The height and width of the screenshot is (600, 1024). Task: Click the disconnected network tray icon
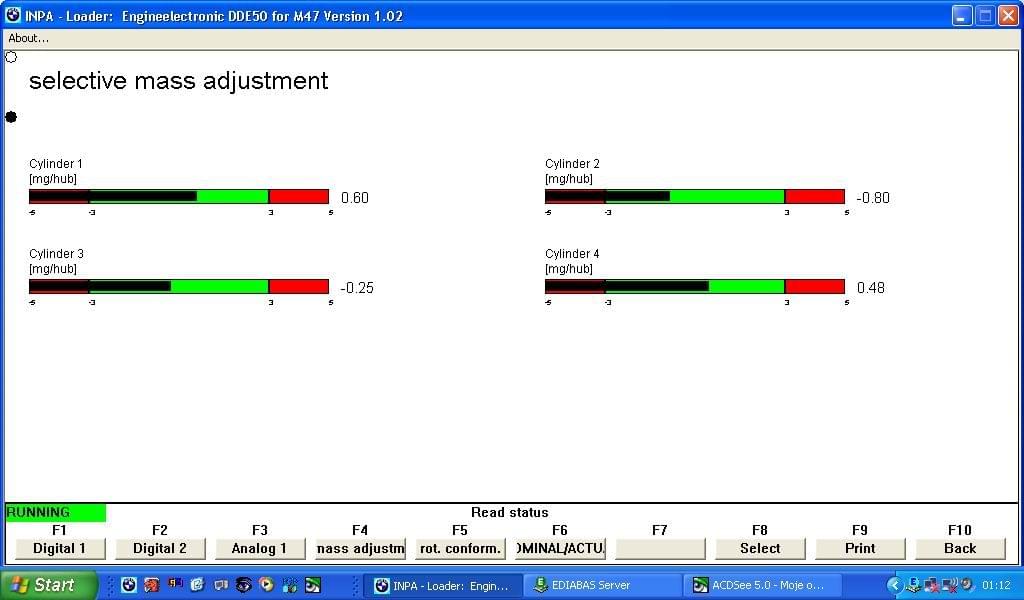(x=931, y=585)
